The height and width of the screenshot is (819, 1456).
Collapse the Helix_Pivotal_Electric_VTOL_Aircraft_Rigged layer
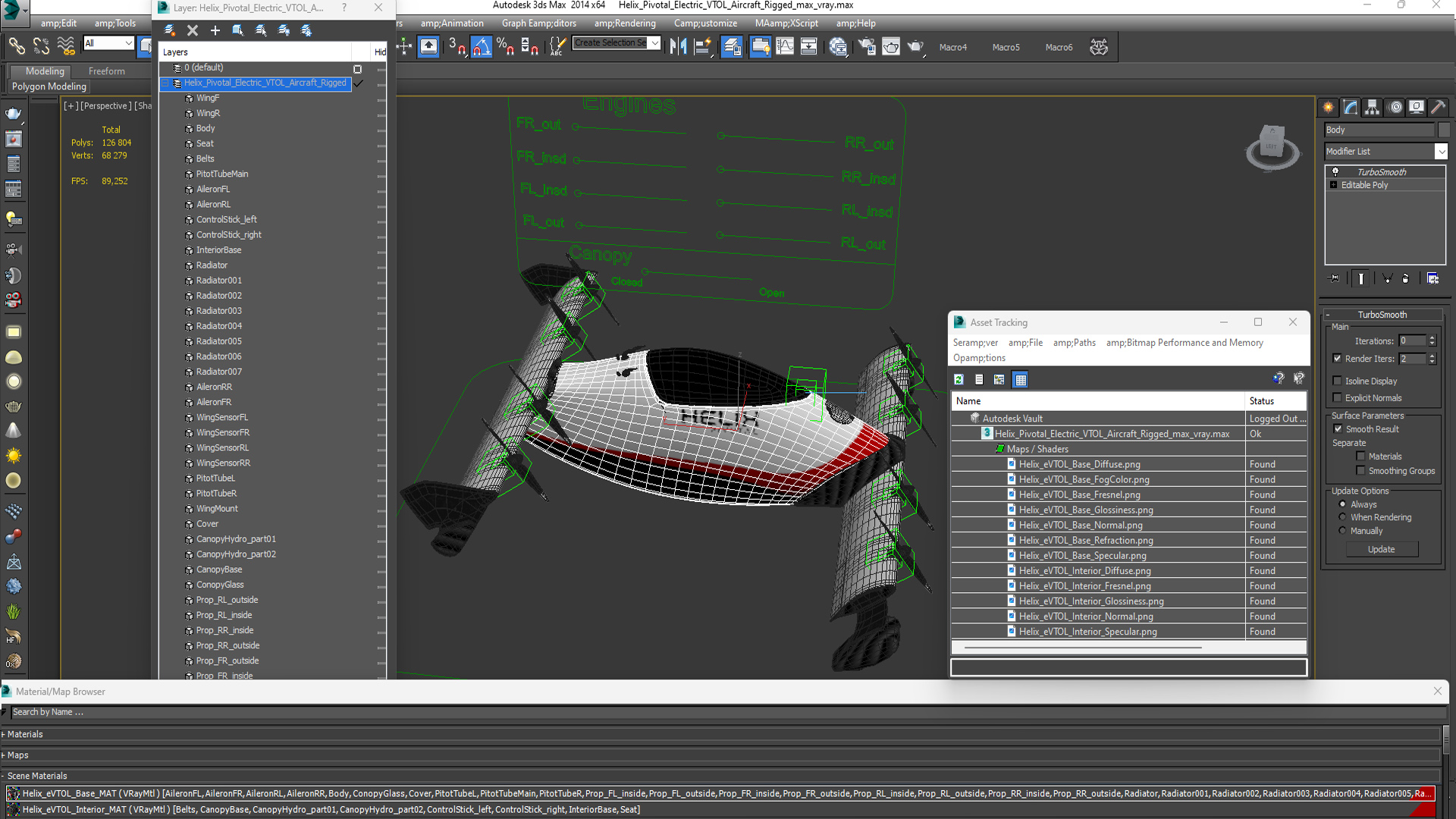(x=165, y=83)
